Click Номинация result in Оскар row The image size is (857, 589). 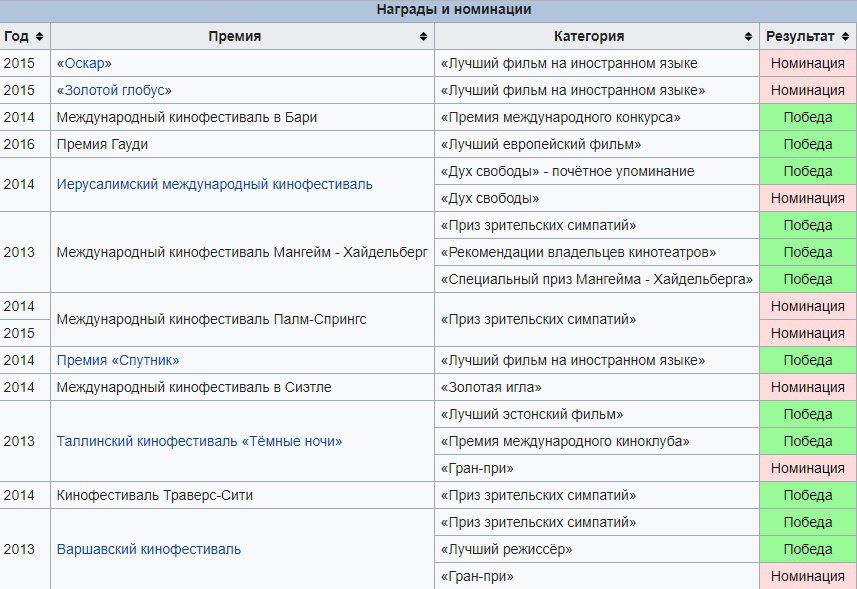click(808, 63)
